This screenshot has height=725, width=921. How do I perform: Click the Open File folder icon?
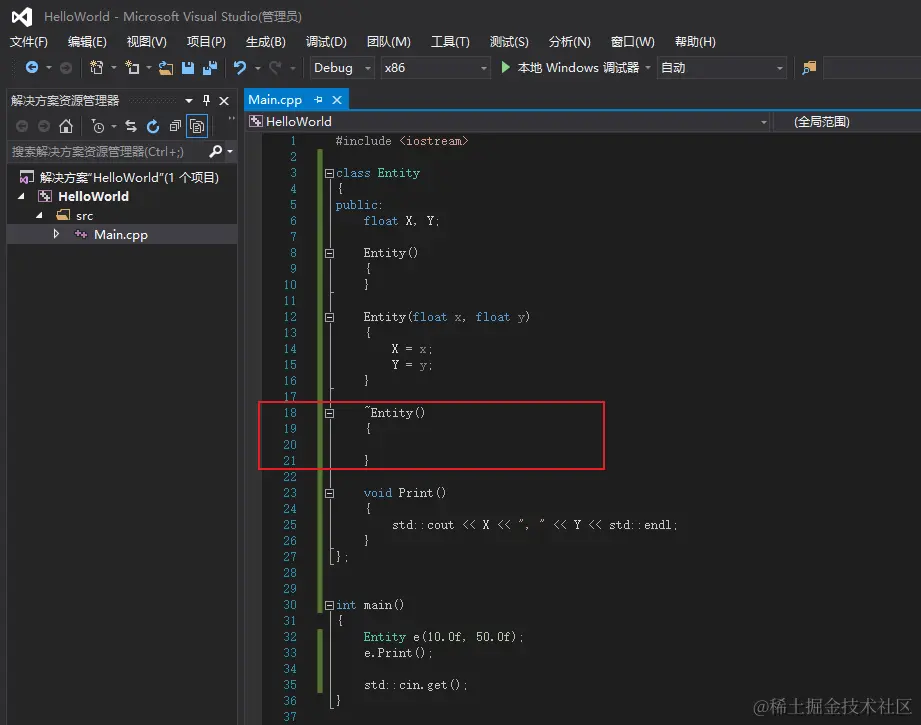[x=166, y=68]
